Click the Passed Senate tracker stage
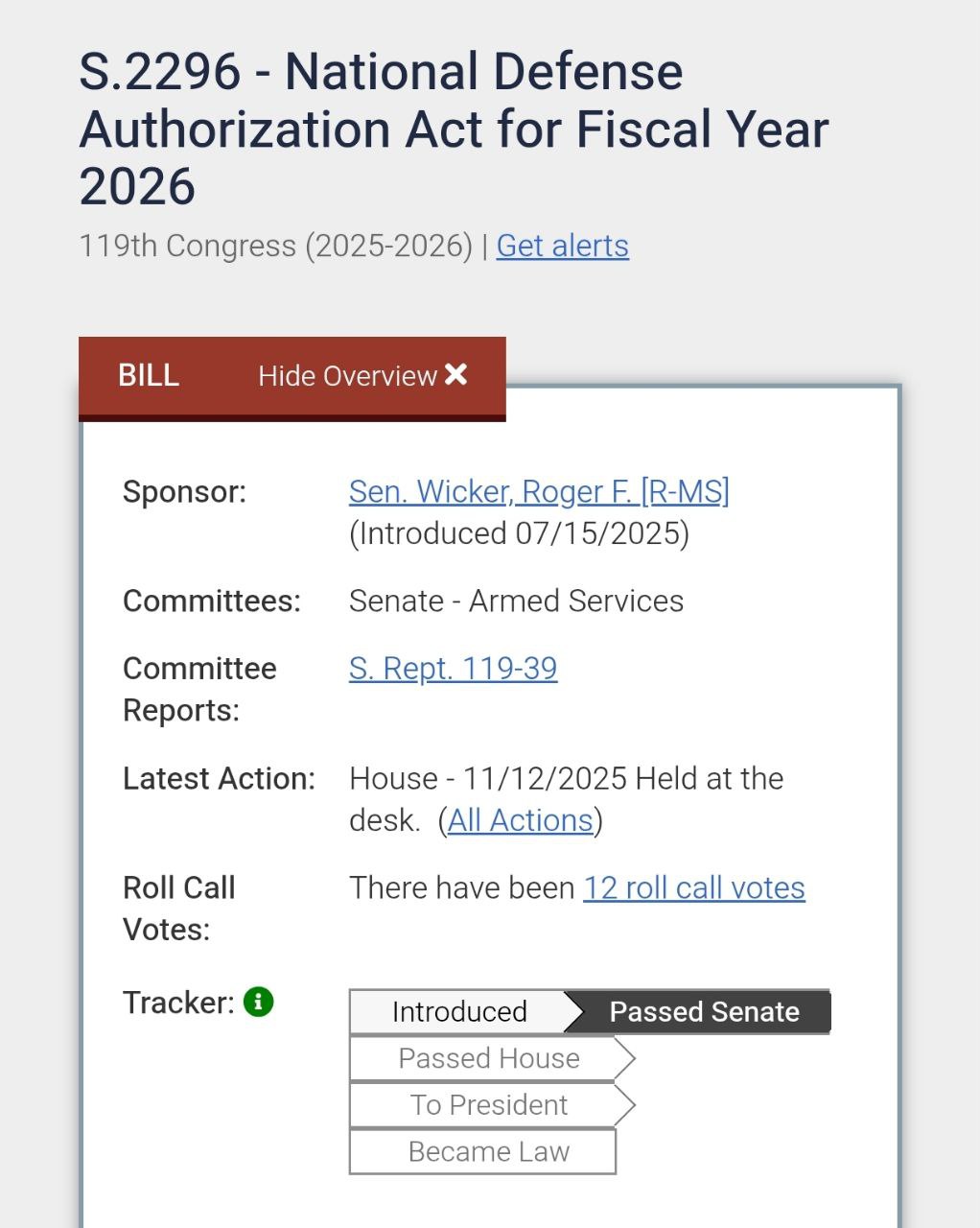This screenshot has height=1228, width=980. click(704, 1012)
